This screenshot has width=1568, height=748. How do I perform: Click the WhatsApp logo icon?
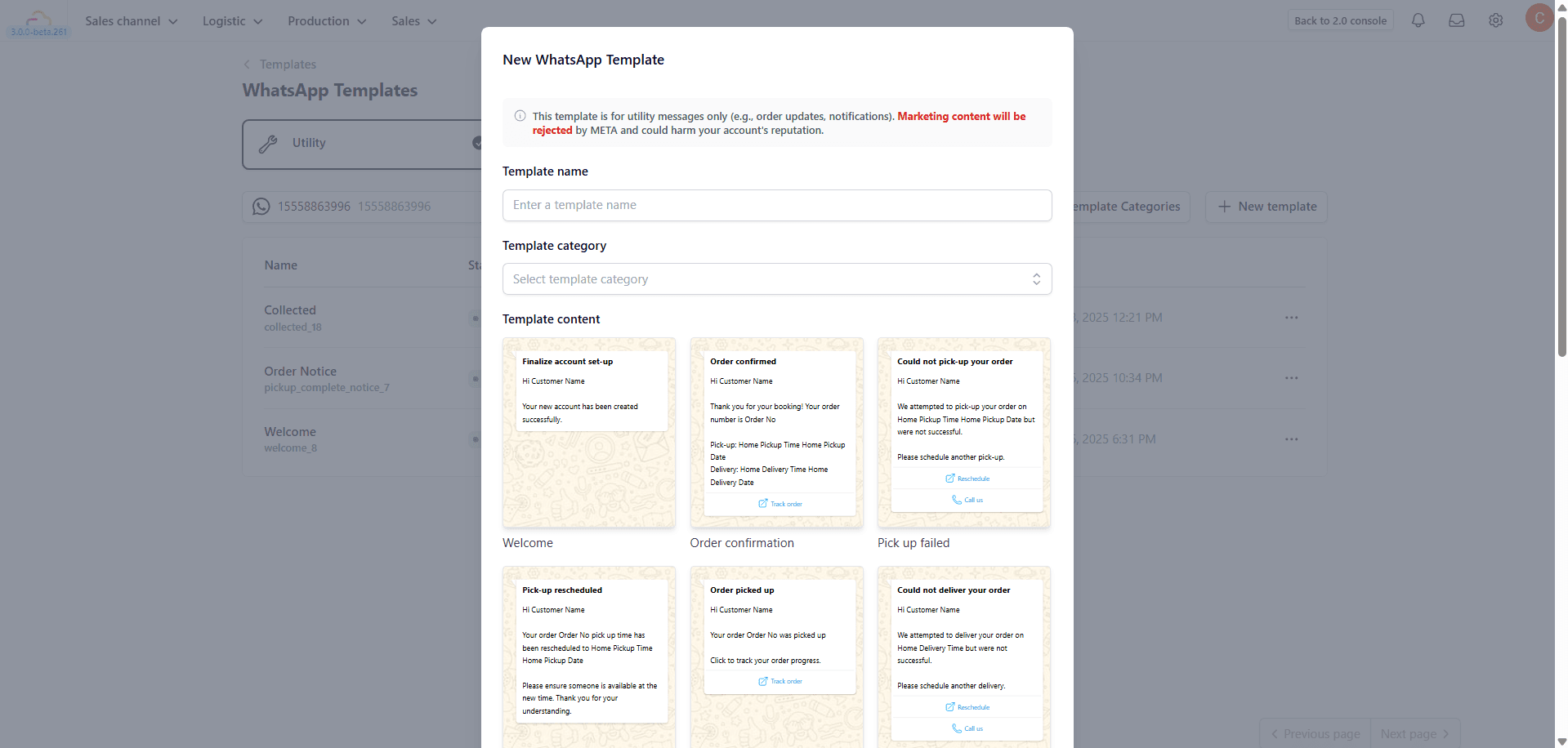tap(261, 207)
